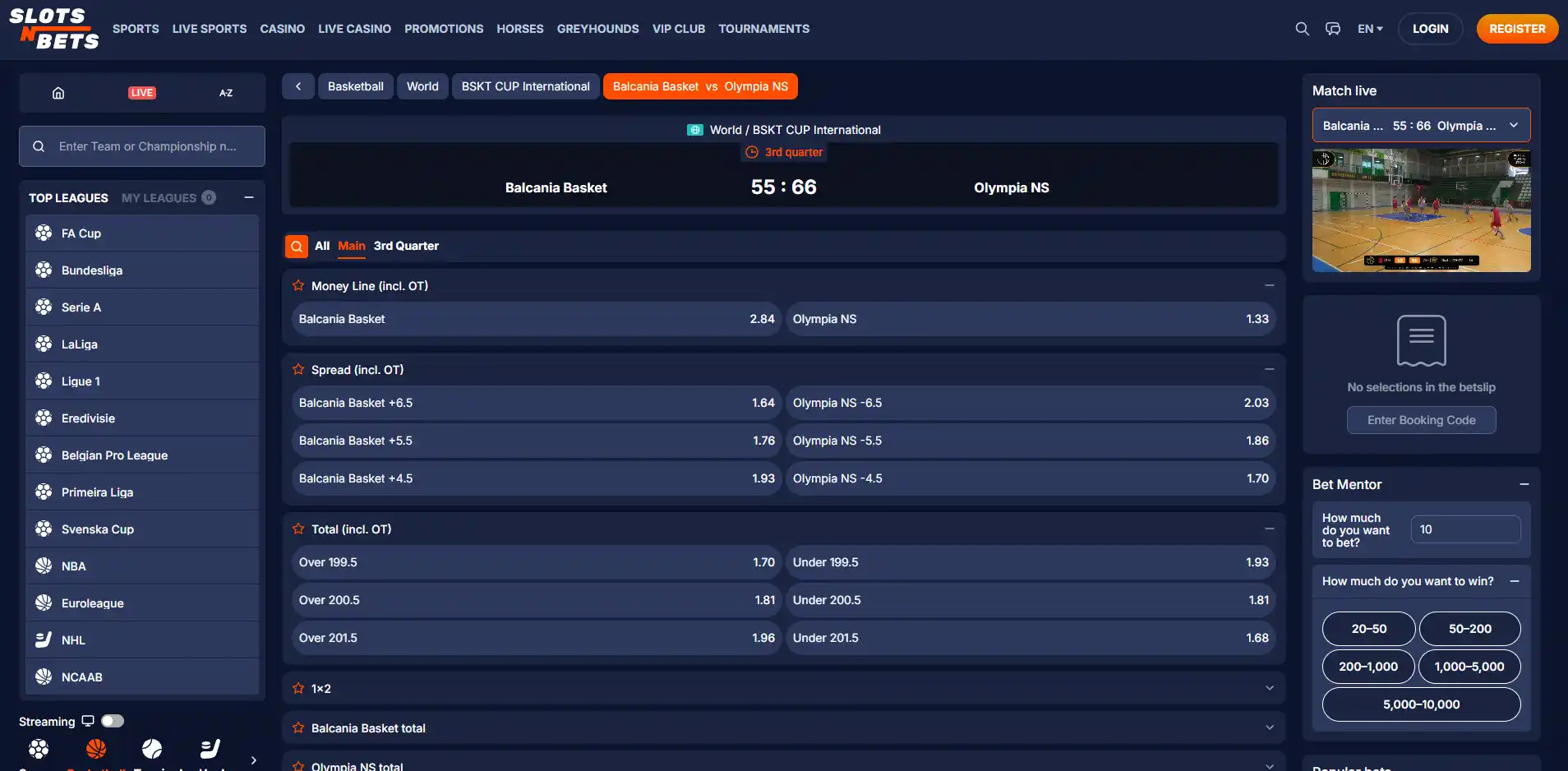Switch to the 3rd Quarter tab

pyautogui.click(x=406, y=246)
